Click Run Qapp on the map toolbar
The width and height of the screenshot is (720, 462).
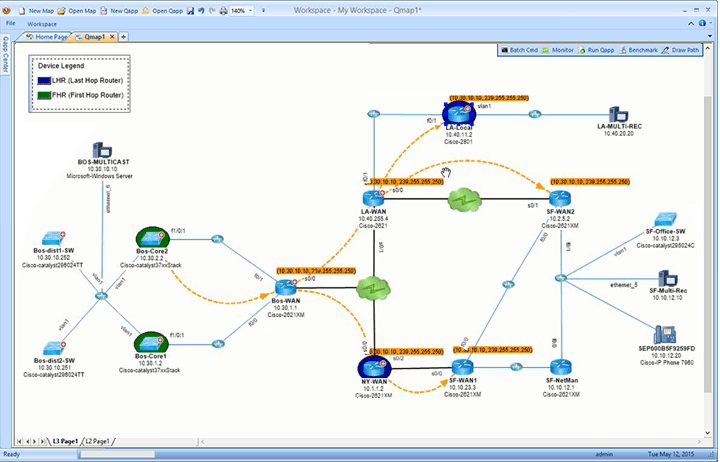click(596, 50)
